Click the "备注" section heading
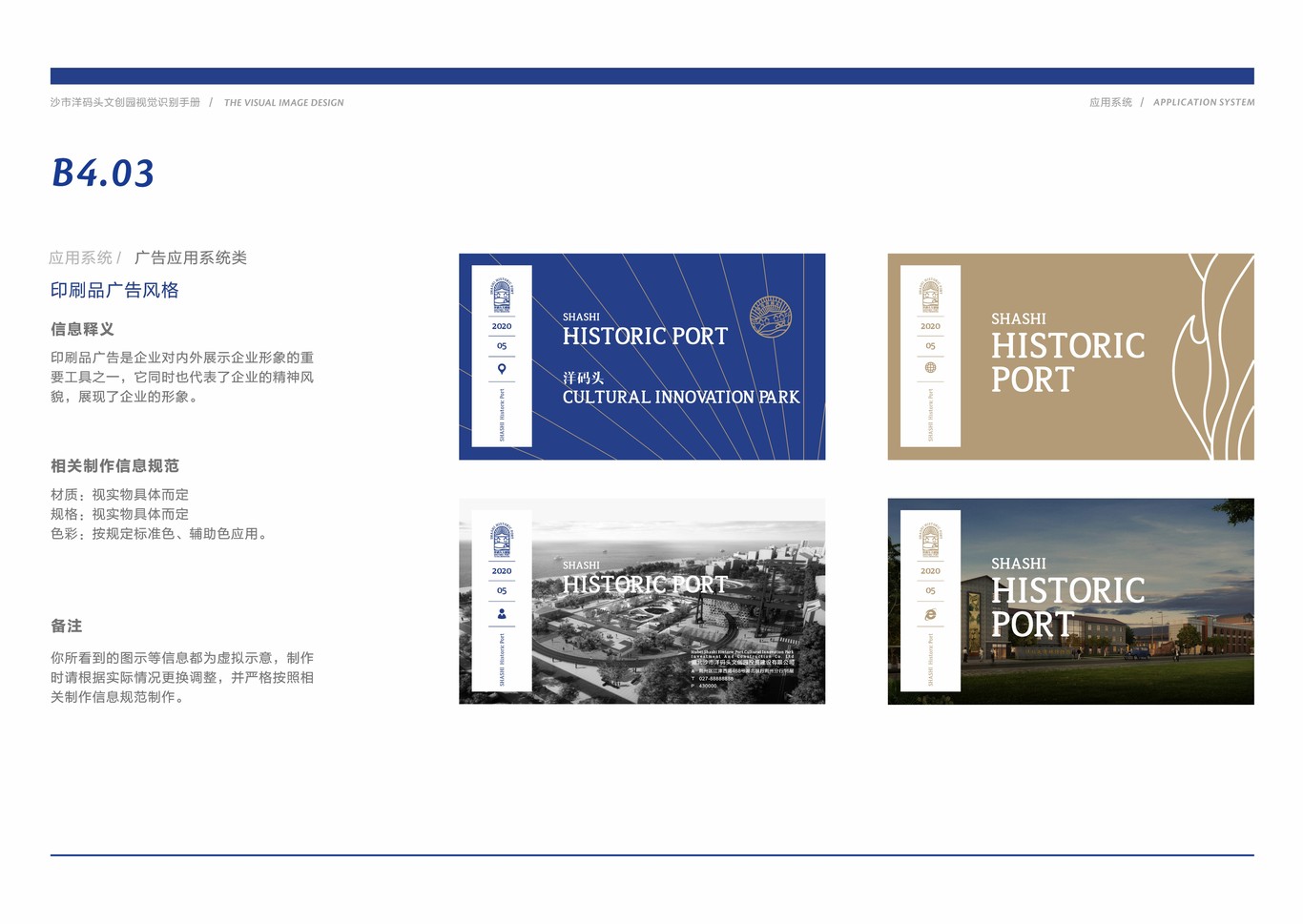 pyautogui.click(x=66, y=626)
